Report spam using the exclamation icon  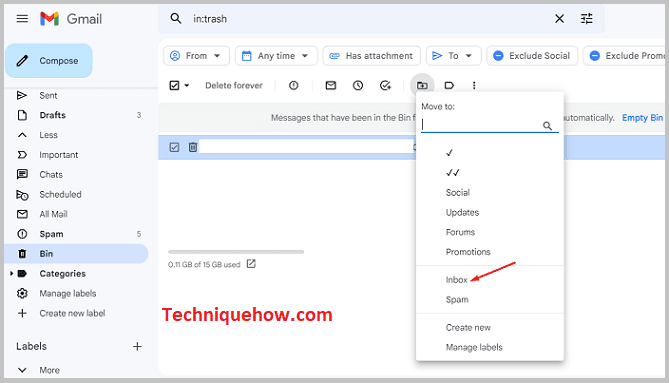(x=294, y=85)
